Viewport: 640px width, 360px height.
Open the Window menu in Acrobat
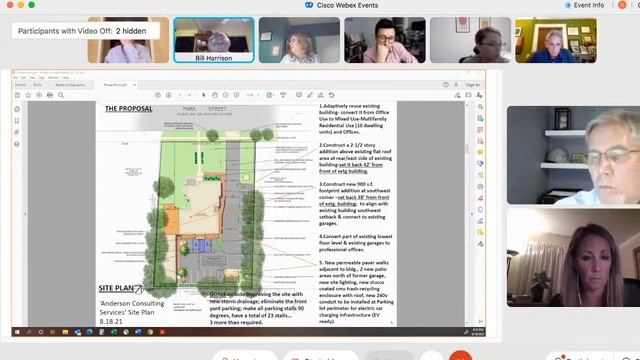(x=53, y=78)
